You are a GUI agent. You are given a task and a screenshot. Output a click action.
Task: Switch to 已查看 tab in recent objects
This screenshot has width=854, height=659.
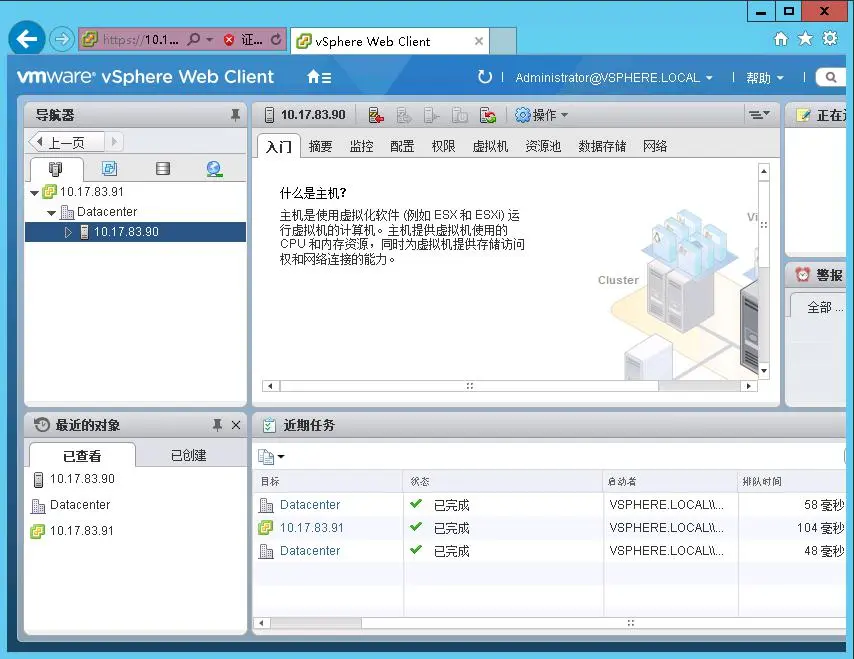(x=82, y=455)
